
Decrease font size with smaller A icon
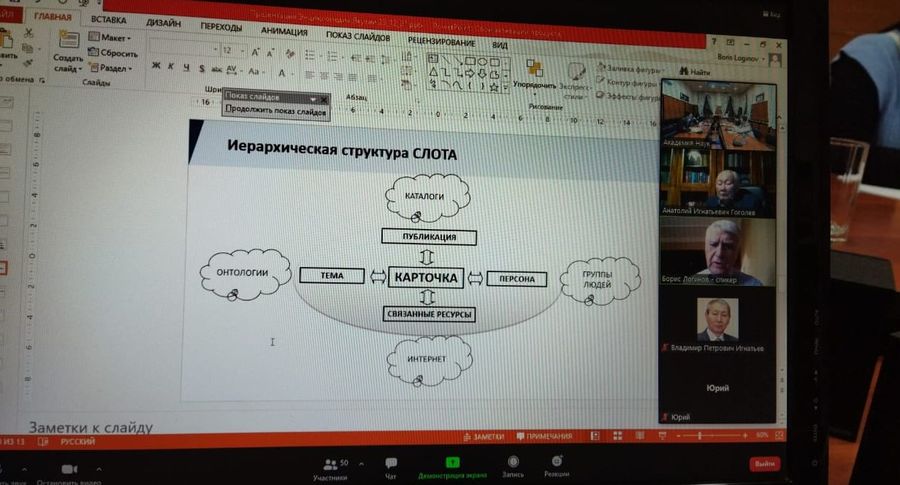tap(270, 53)
